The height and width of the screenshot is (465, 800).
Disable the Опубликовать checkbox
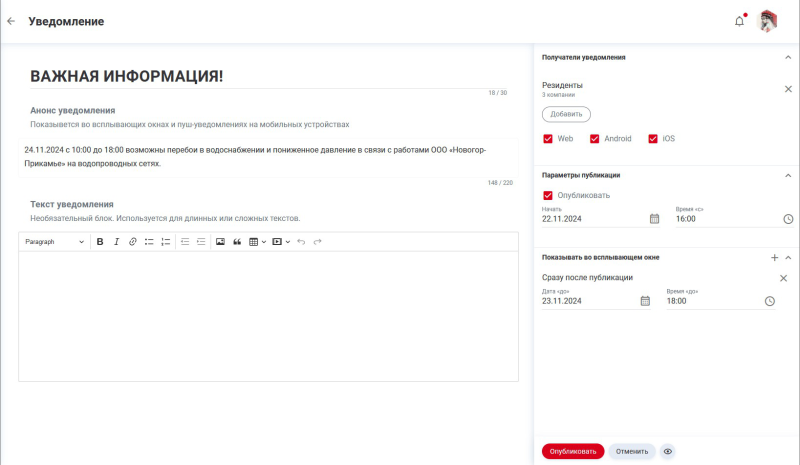548,195
